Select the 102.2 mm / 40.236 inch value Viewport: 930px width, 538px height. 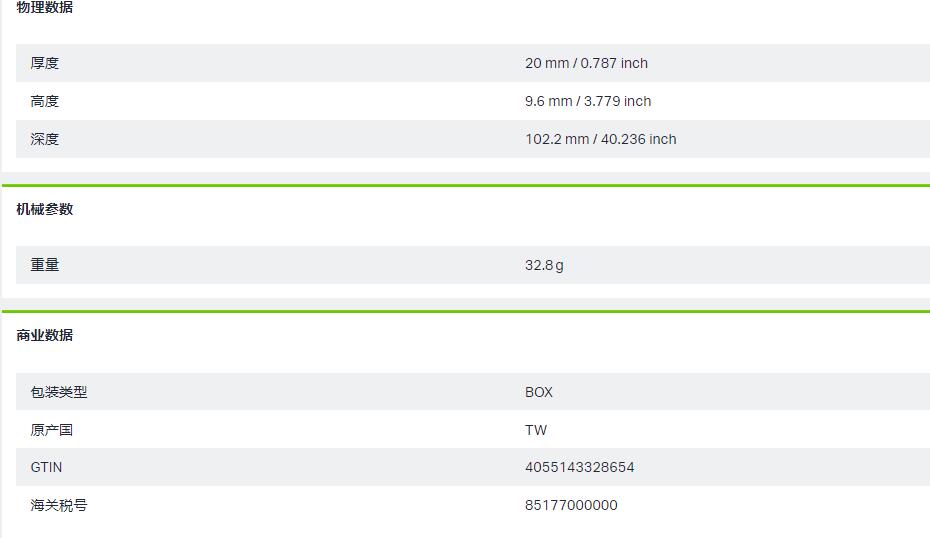point(600,139)
